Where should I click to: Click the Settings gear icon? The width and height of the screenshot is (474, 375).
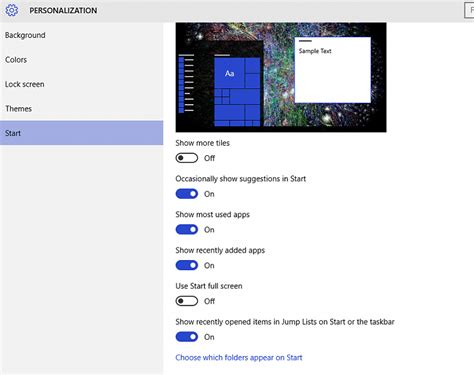coord(12,10)
